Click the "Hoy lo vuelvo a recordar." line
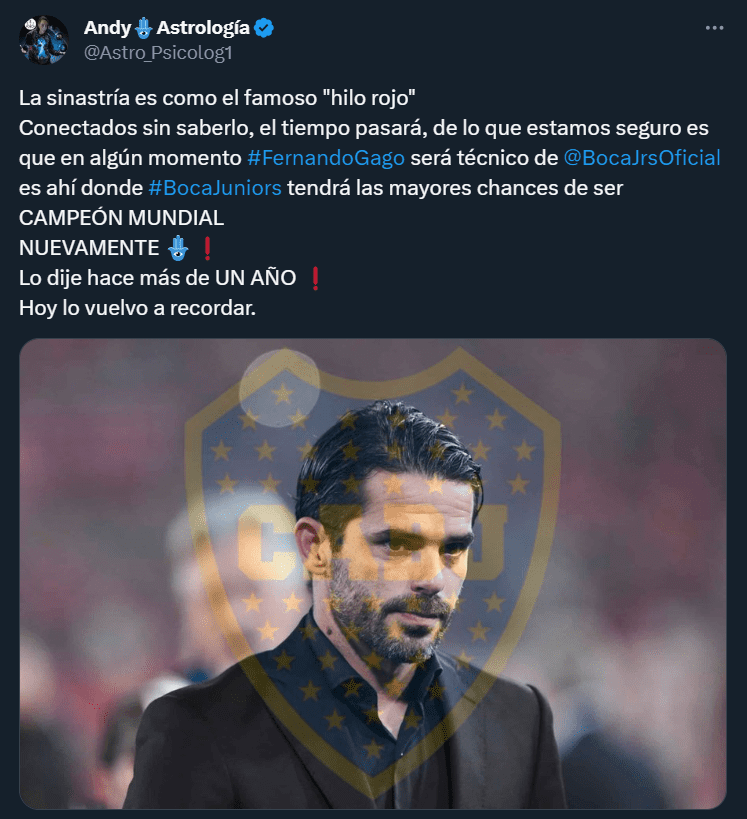Image resolution: width=747 pixels, height=819 pixels. point(137,308)
